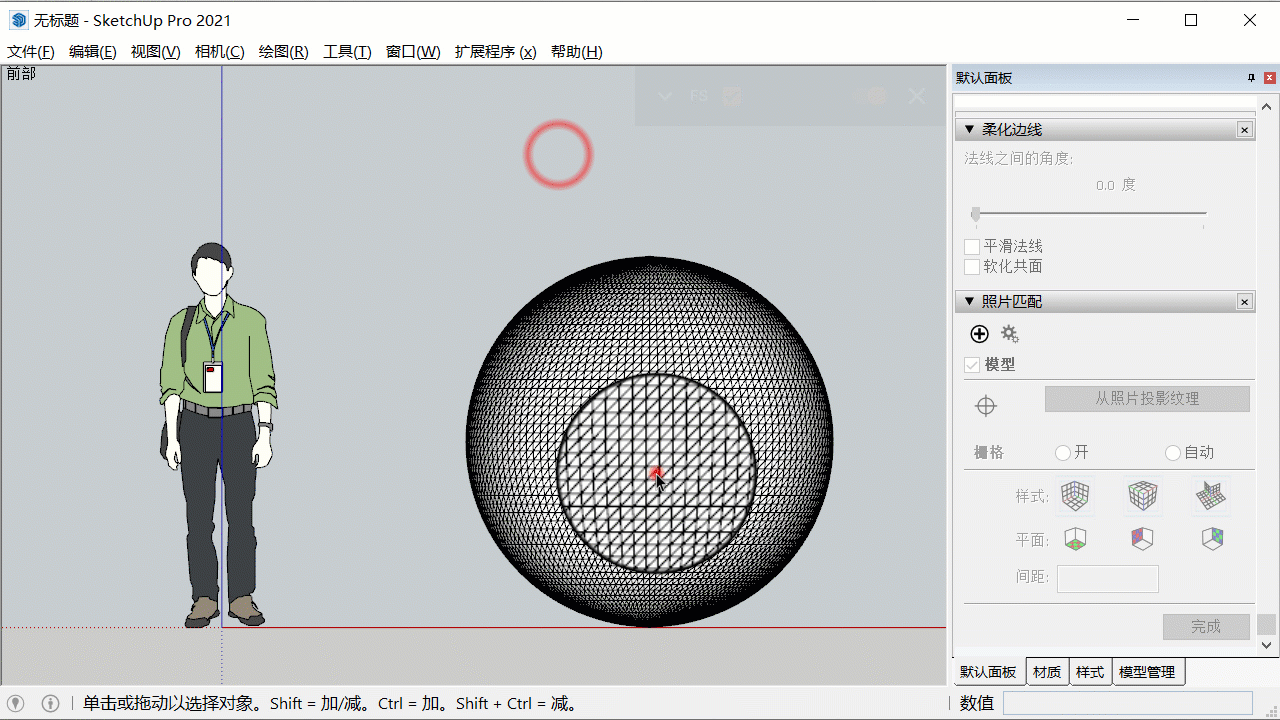Screen dimensions: 1280x720
Task: Click the panel scrollbar up arrow
Action: [1267, 106]
